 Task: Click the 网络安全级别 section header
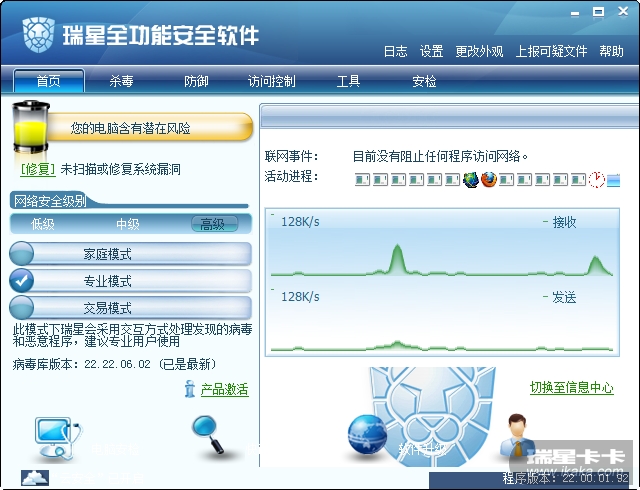[50, 200]
